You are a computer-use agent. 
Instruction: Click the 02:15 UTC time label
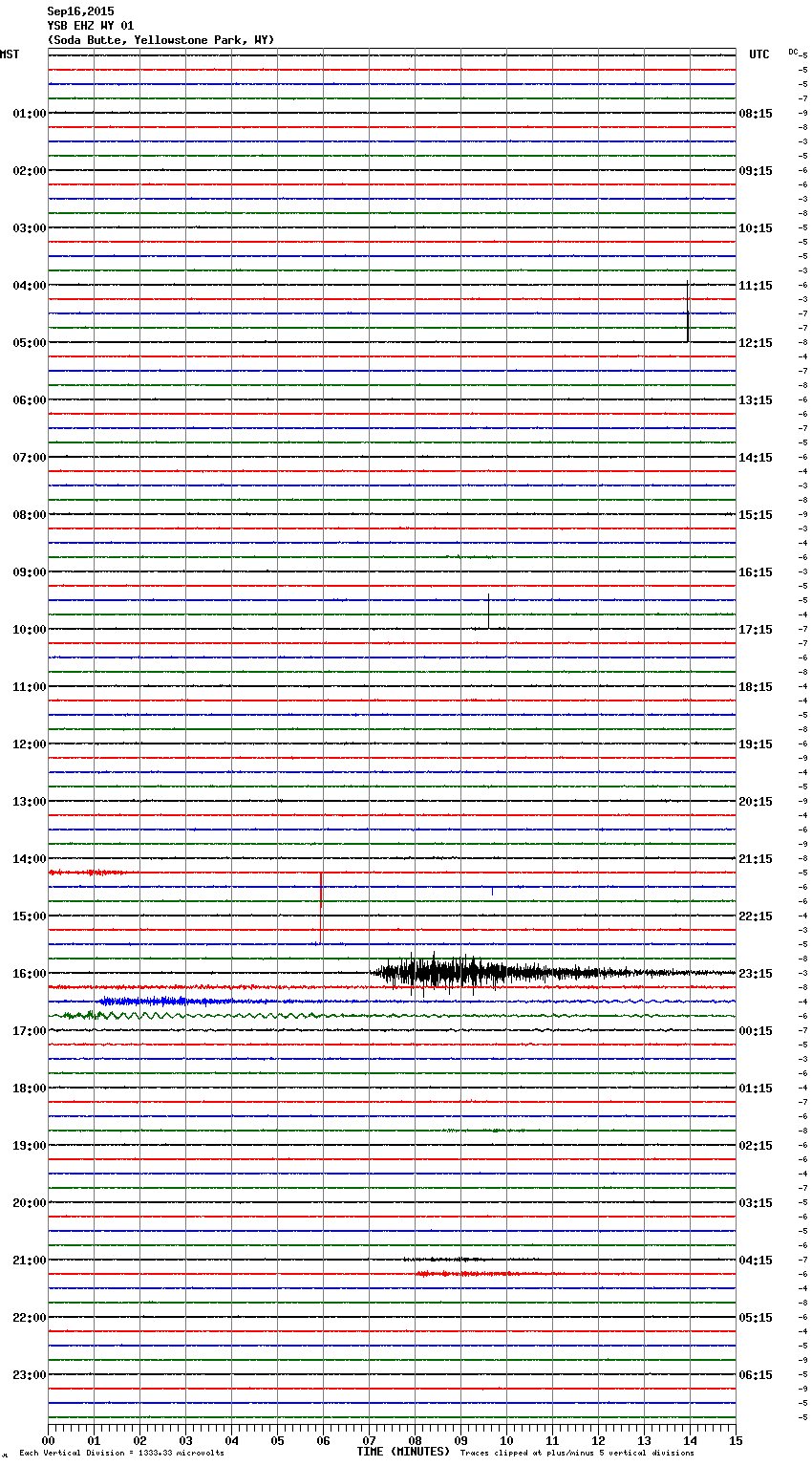click(x=756, y=1146)
